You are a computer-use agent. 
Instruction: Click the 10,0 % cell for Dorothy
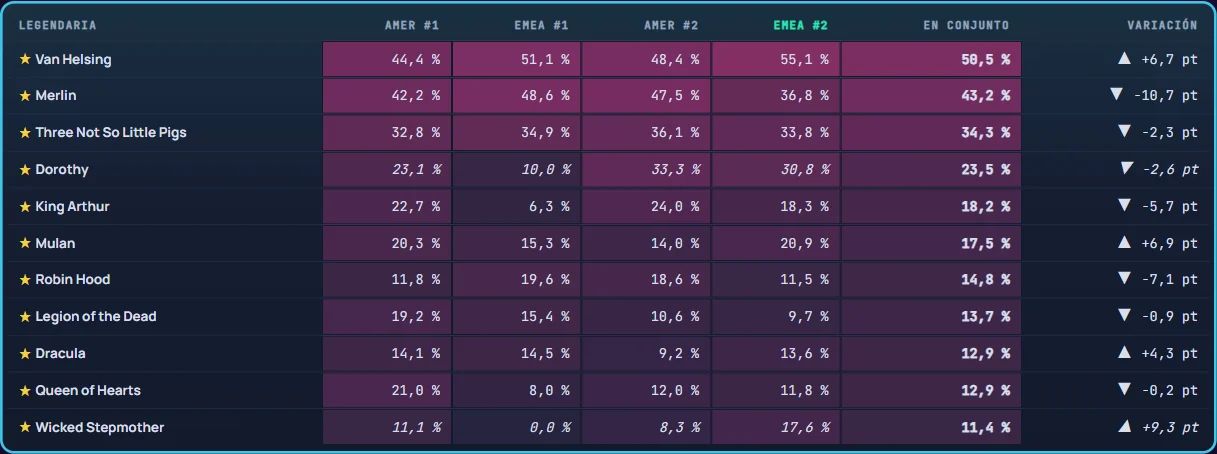(x=517, y=170)
